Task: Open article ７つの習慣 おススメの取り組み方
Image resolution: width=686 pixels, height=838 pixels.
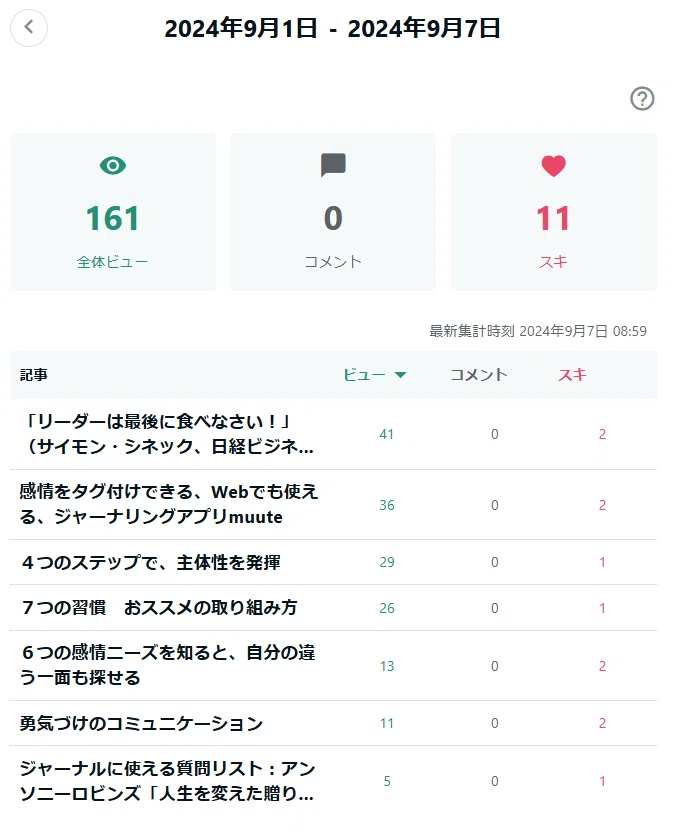Action: pyautogui.click(x=159, y=608)
